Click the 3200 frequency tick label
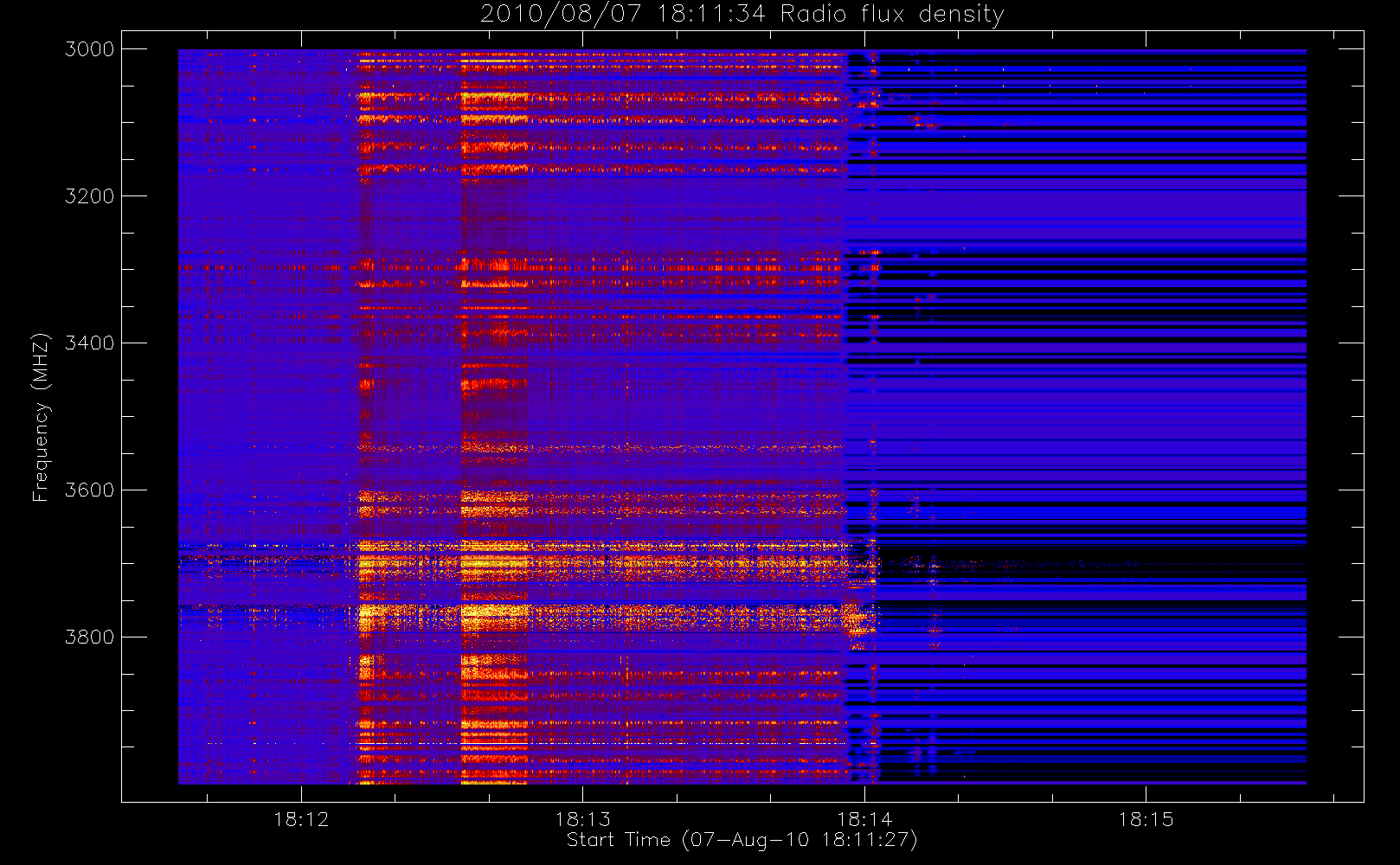The width and height of the screenshot is (1400, 865). click(90, 196)
